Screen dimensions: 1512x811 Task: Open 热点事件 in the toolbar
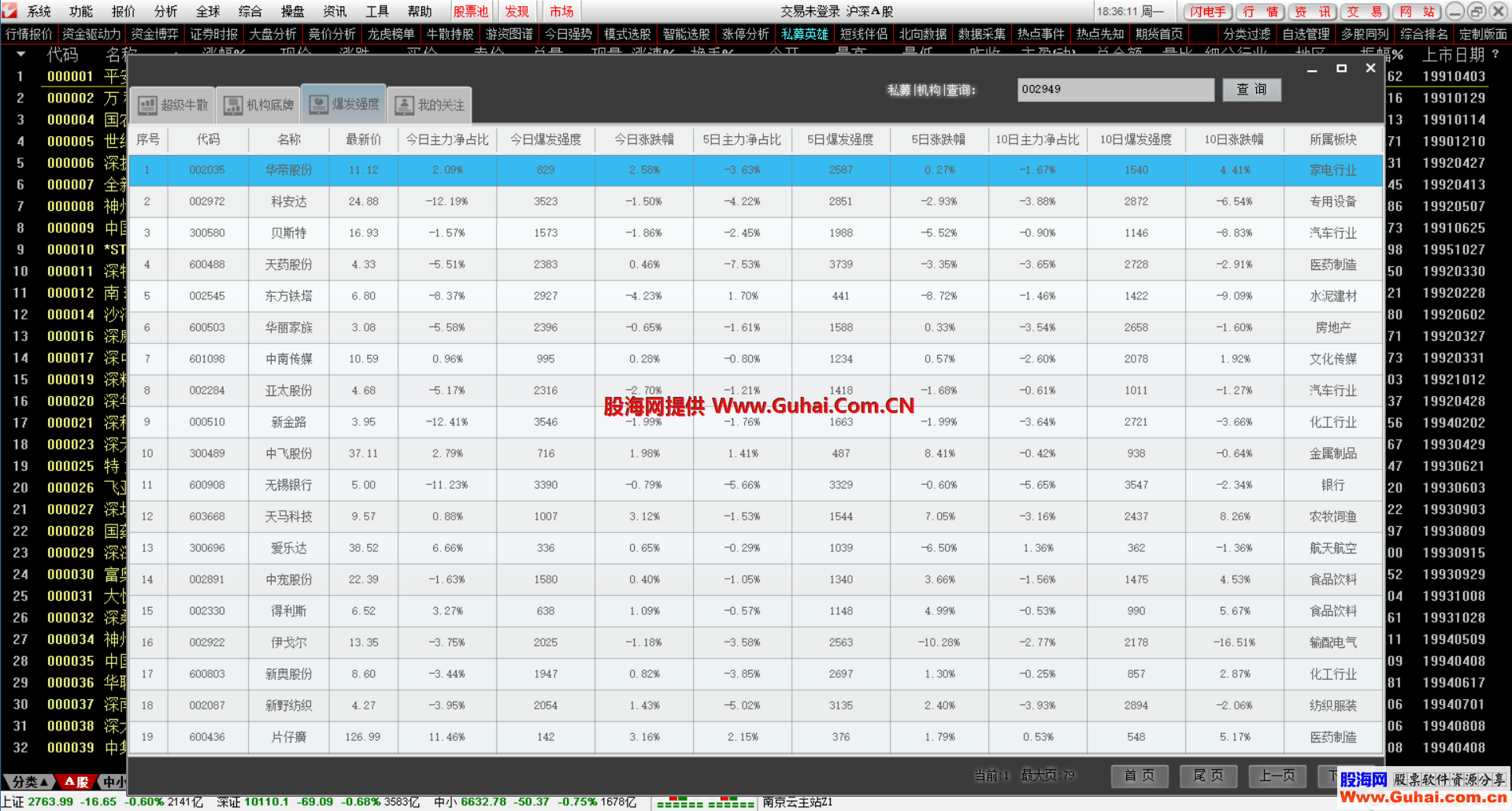click(1041, 34)
